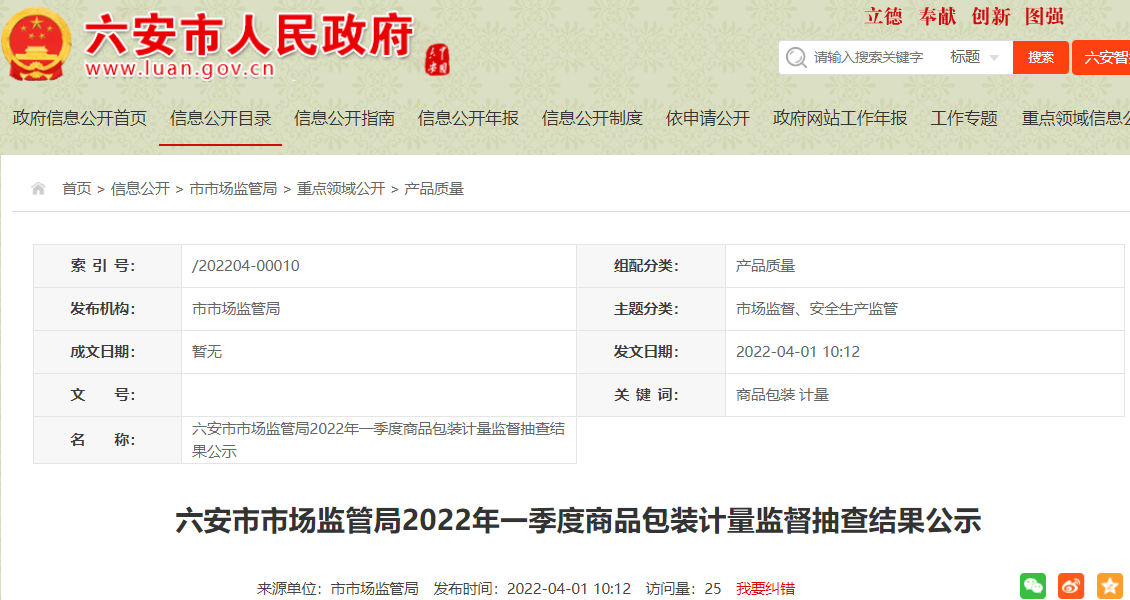
Task: Click the national emblem logo
Action: point(35,44)
